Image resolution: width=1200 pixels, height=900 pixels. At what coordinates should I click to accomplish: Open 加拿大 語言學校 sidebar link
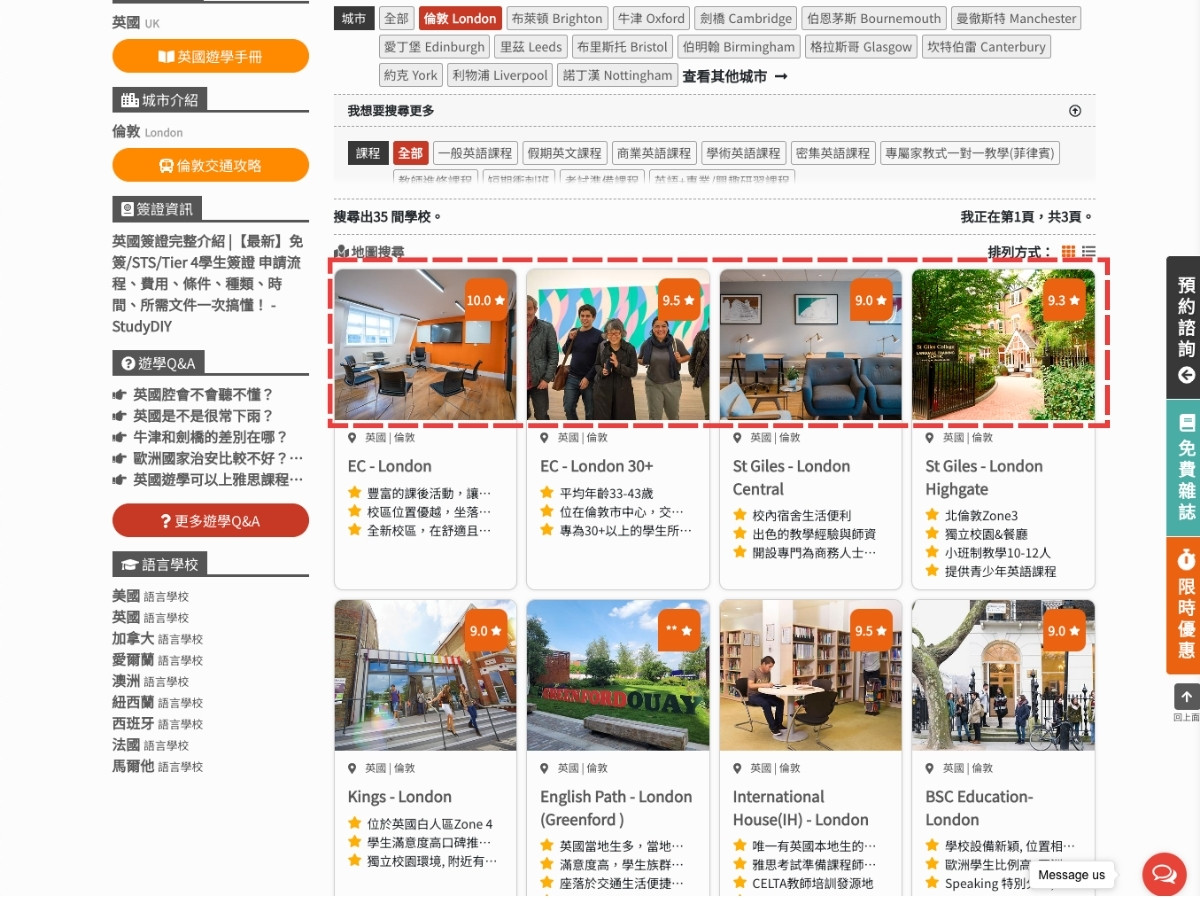[157, 638]
